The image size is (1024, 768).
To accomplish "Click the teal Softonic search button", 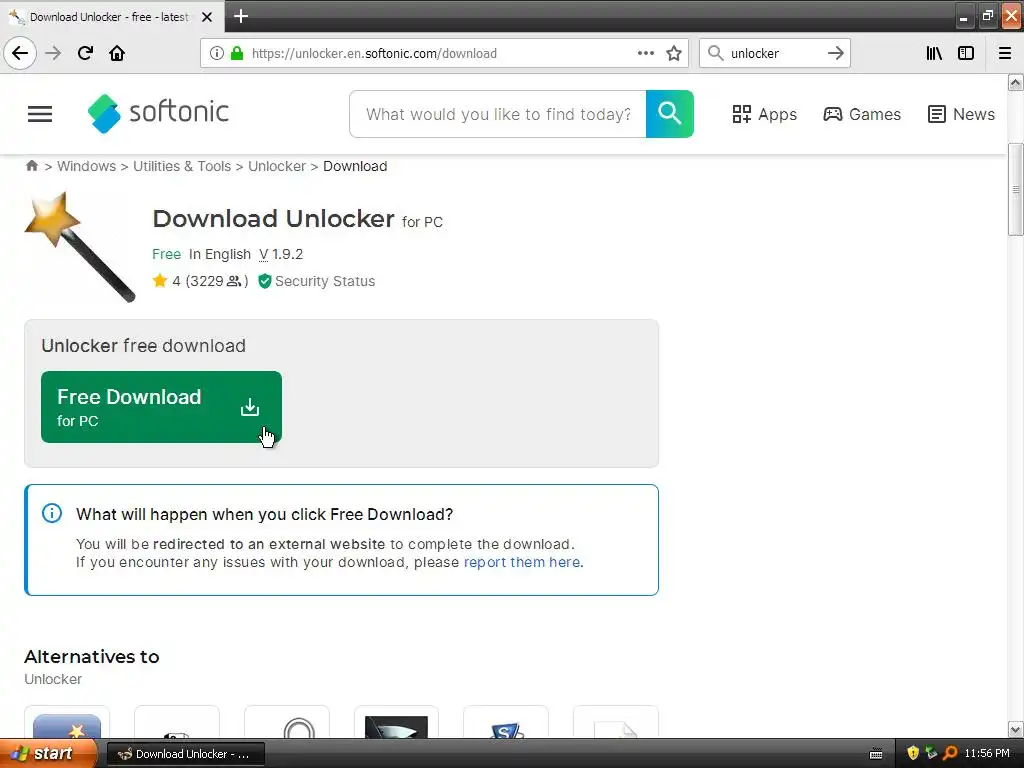I will (669, 114).
